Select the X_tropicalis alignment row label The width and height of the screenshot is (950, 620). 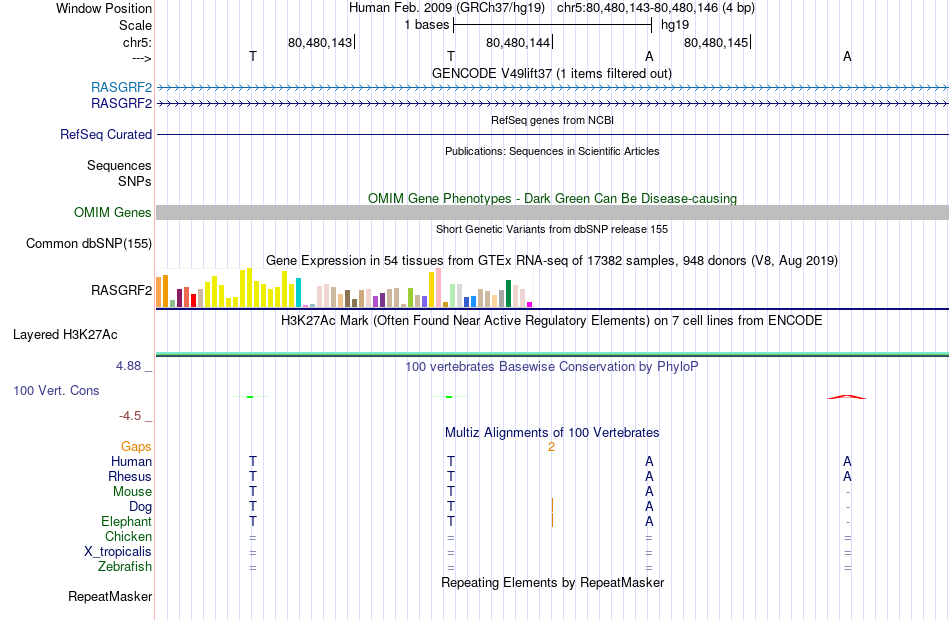tap(118, 552)
